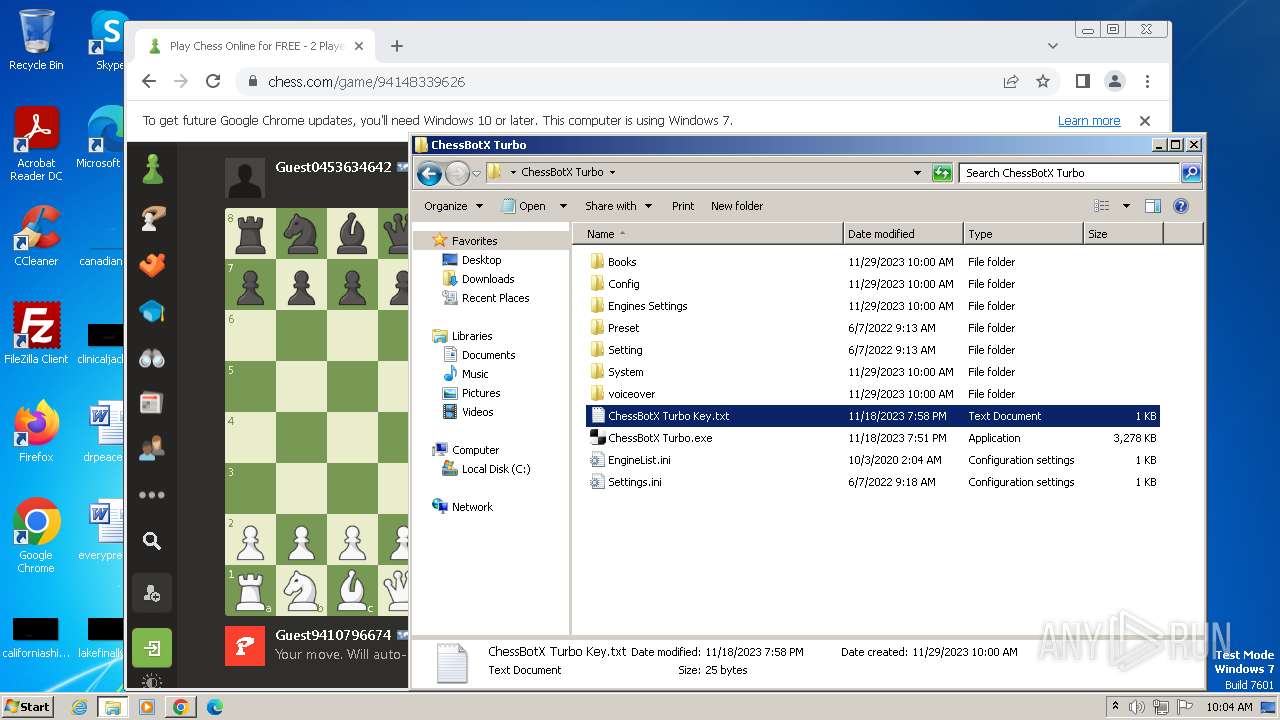Refresh the ChessBotX Turbo folder view
Screen dimensions: 1280x720
point(941,173)
